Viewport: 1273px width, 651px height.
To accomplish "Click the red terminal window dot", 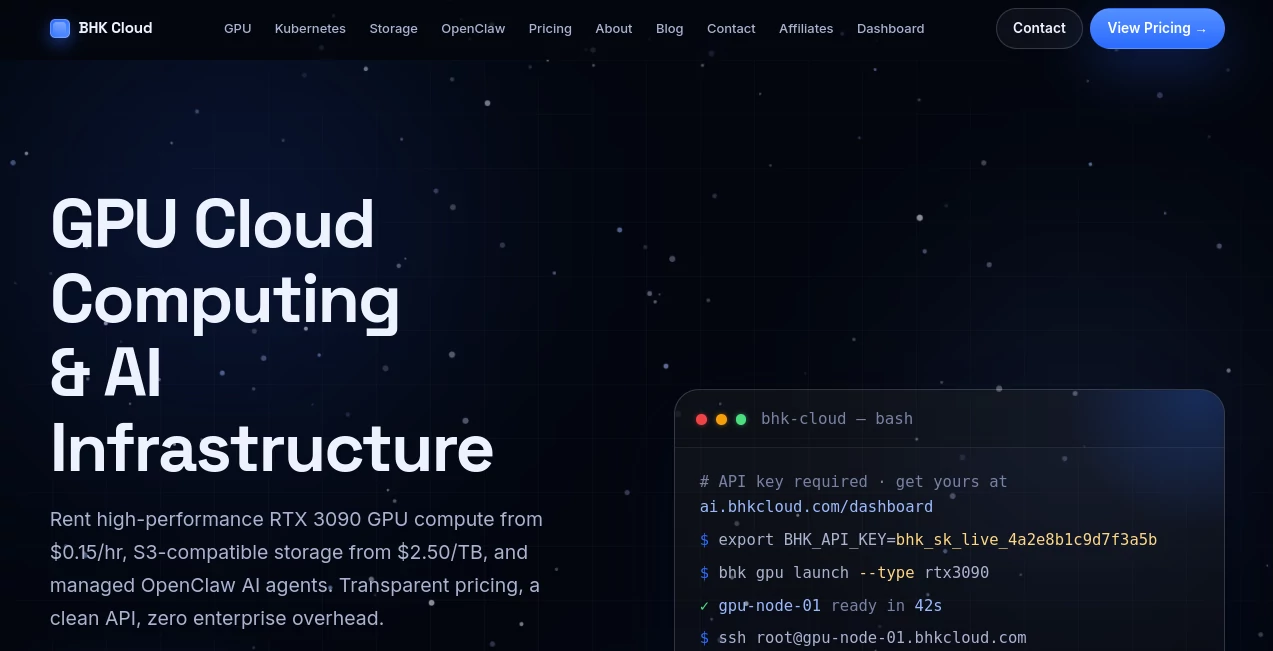I will pos(701,419).
